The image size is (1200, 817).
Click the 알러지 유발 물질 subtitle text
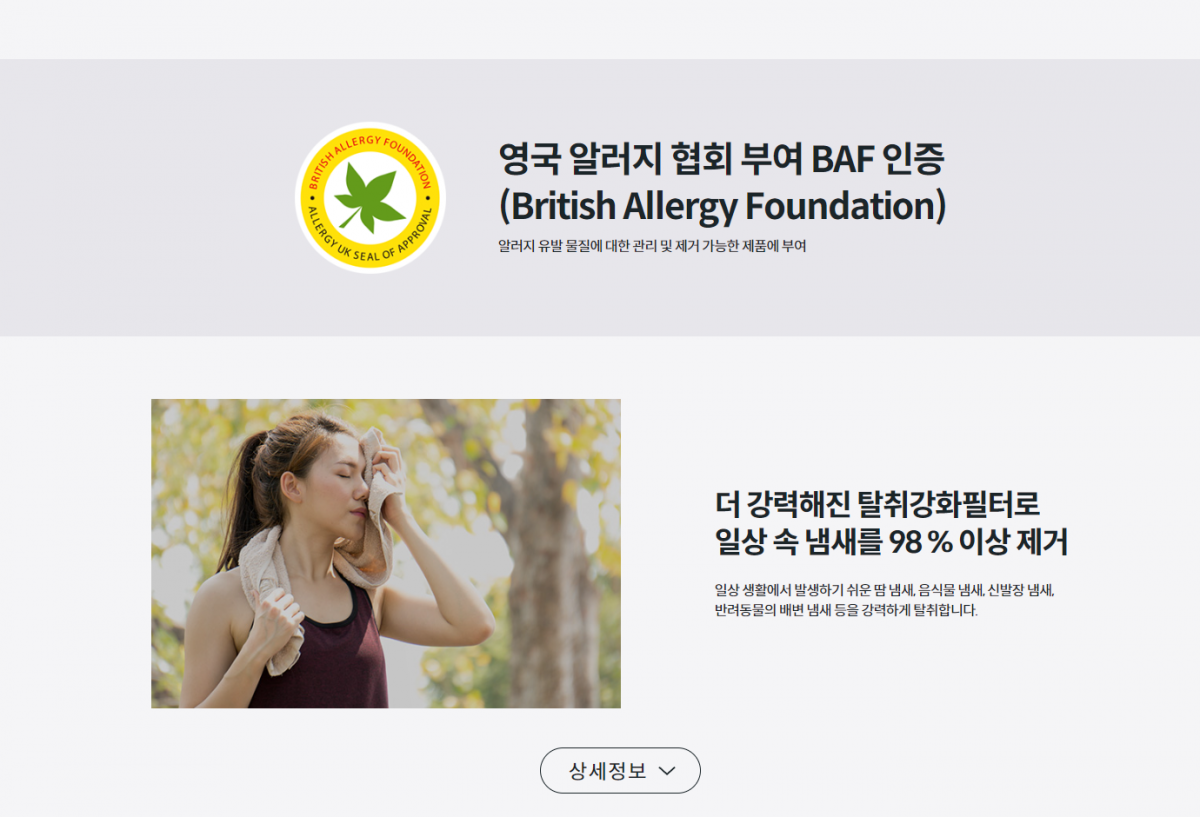coord(652,245)
